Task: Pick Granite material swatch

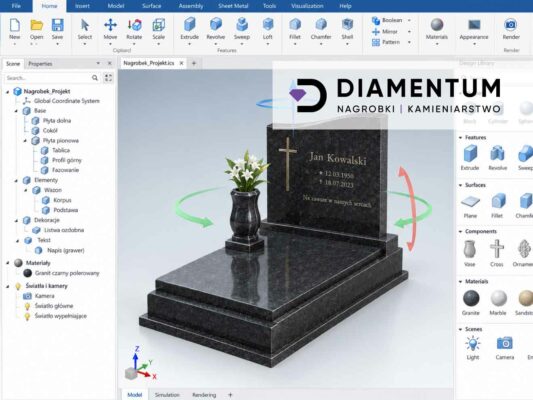Action: click(x=471, y=298)
